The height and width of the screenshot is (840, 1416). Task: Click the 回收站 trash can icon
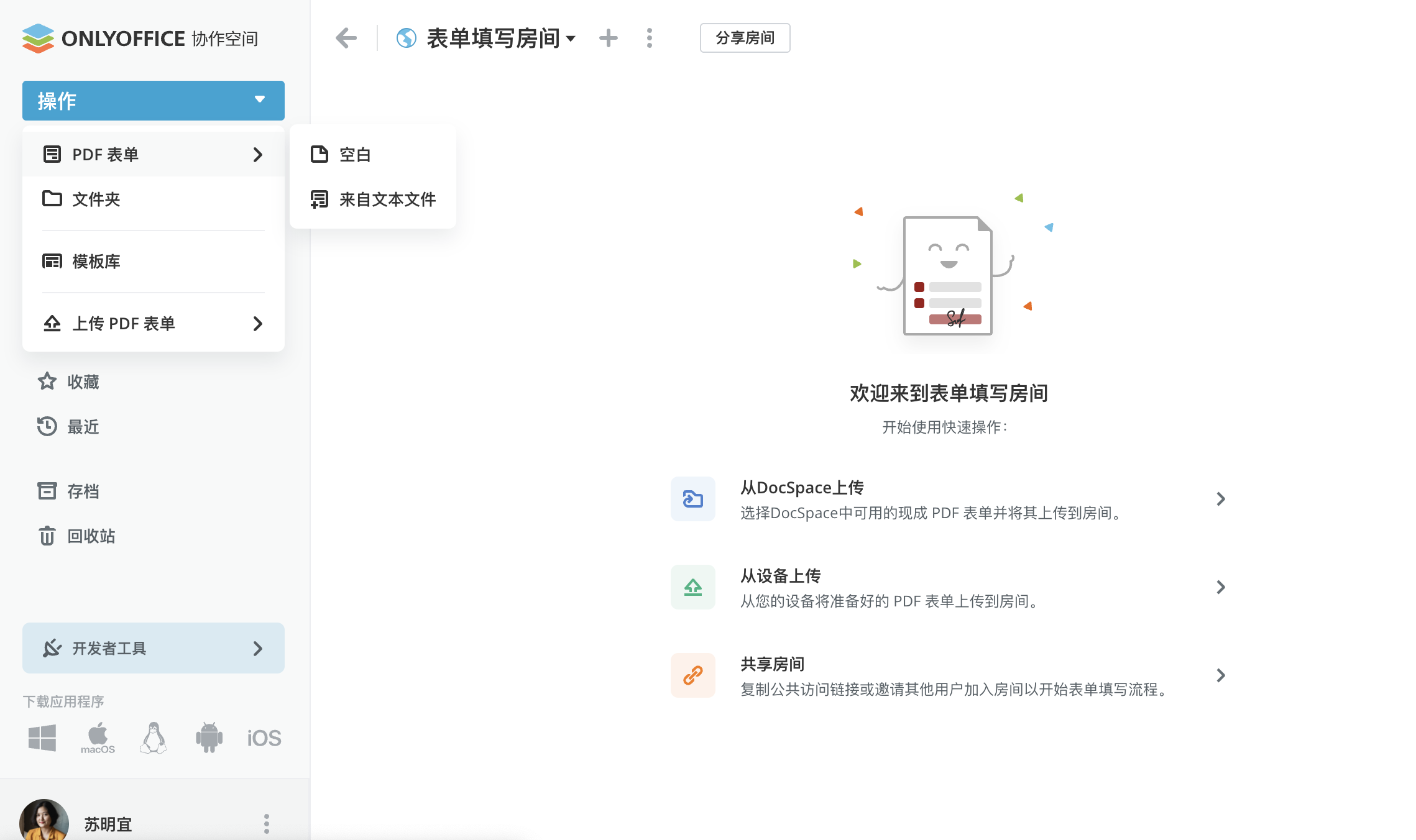(47, 536)
